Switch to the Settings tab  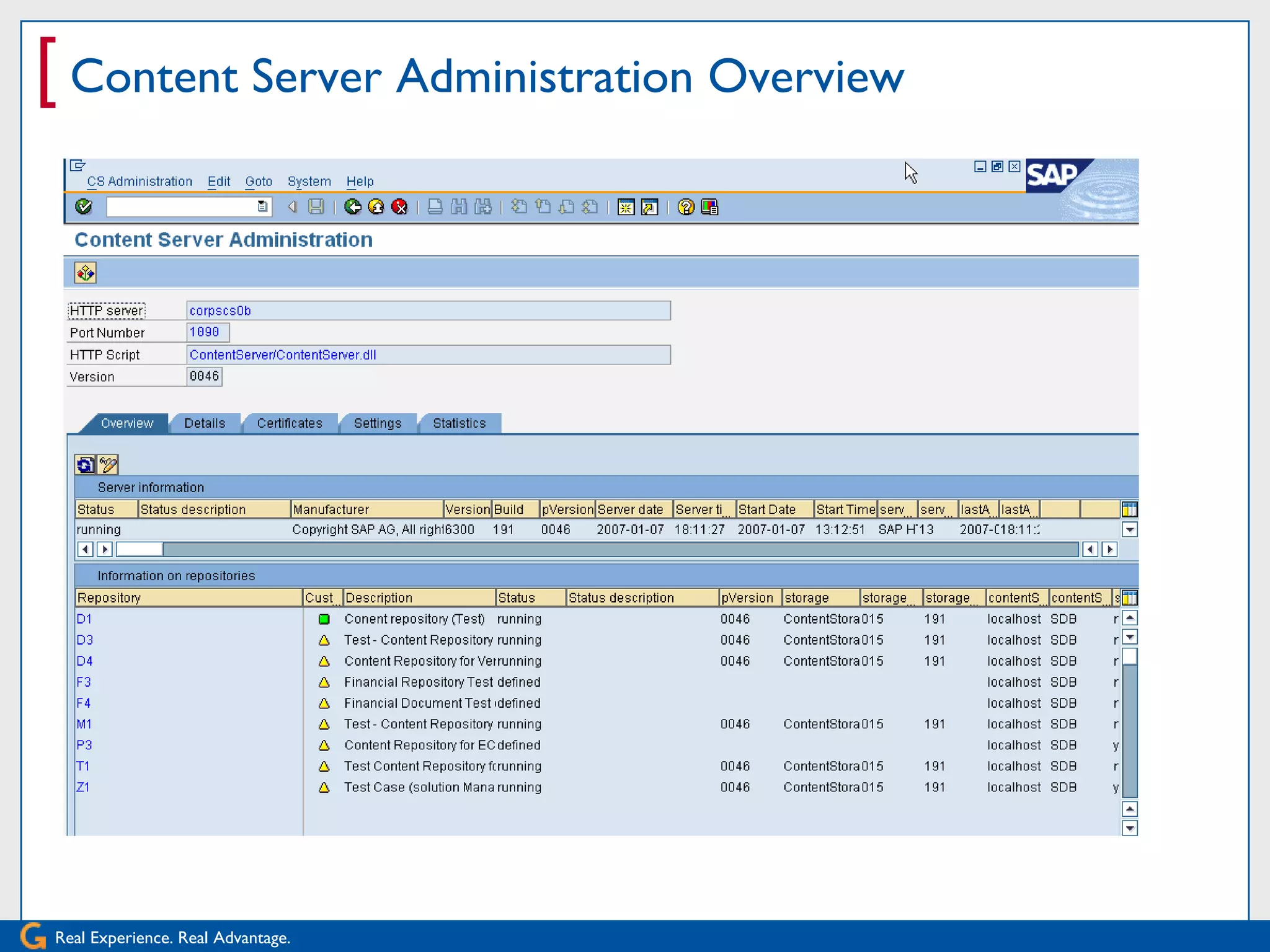point(378,423)
